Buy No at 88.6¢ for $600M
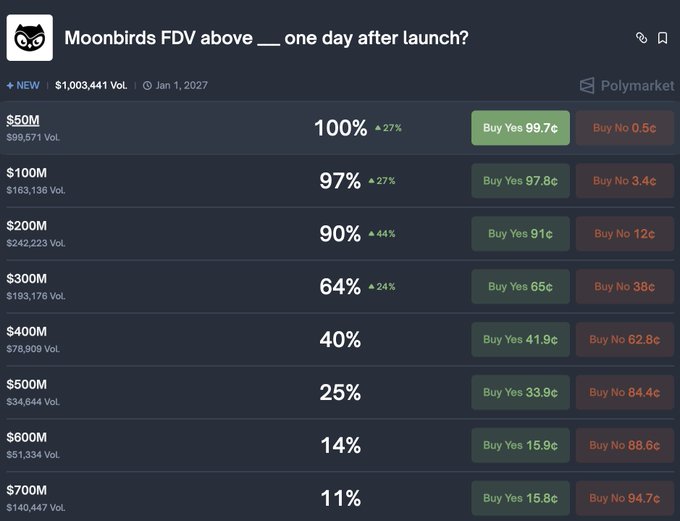The width and height of the screenshot is (680, 521). (624, 445)
